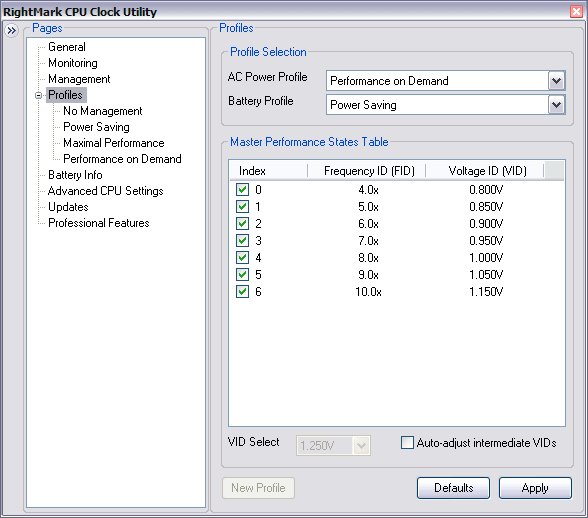Select the Profiles tree node
The width and height of the screenshot is (588, 518).
pyautogui.click(x=66, y=95)
